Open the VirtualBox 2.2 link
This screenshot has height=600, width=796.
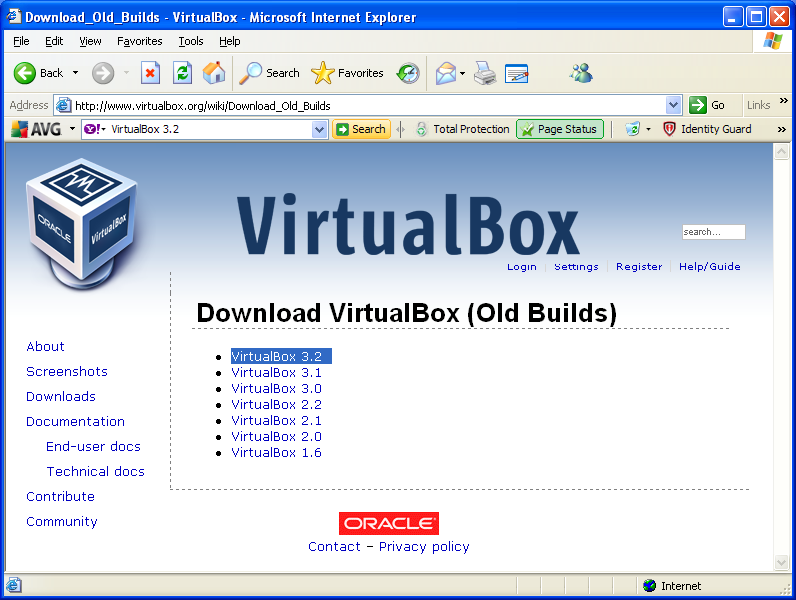click(277, 405)
